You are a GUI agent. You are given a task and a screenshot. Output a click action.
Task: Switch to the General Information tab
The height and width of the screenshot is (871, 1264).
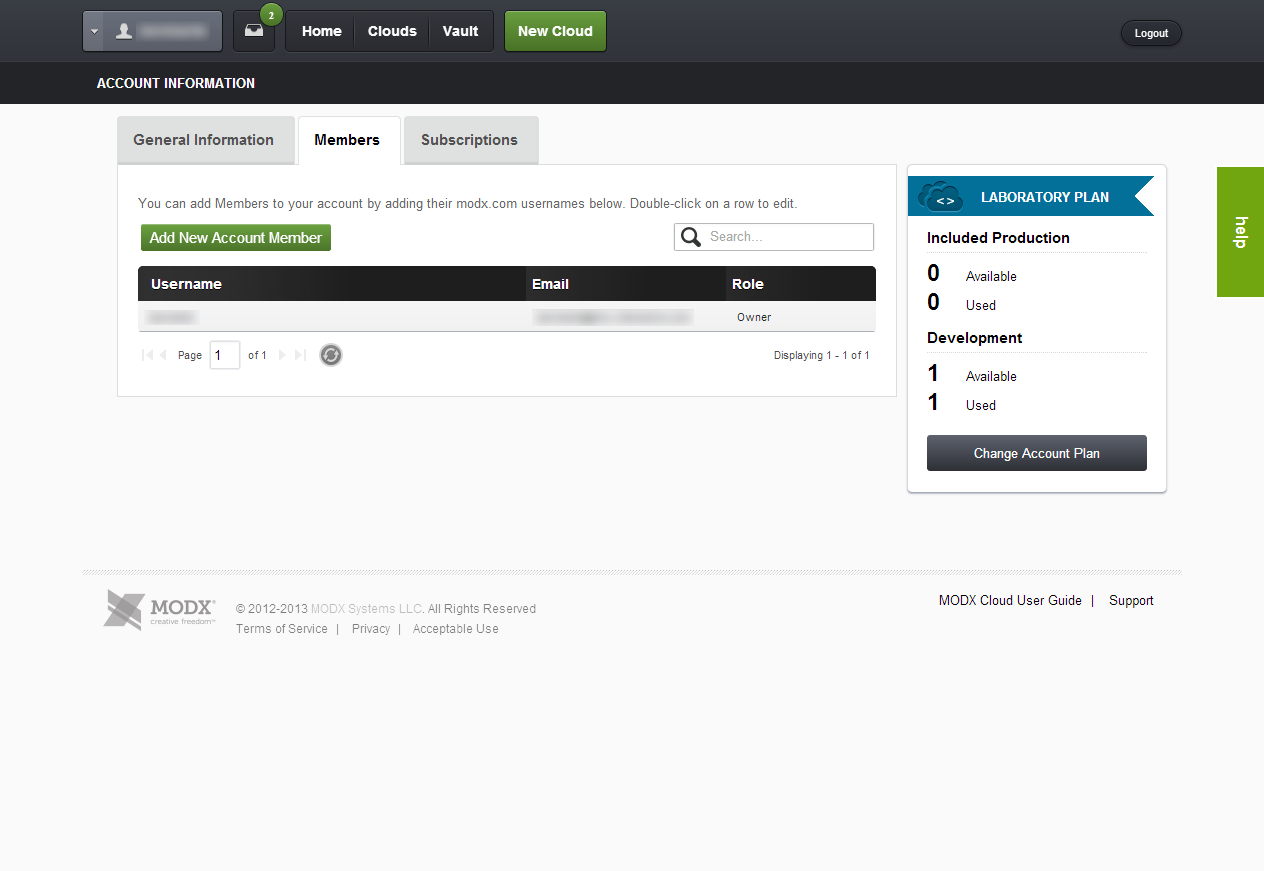(x=204, y=140)
